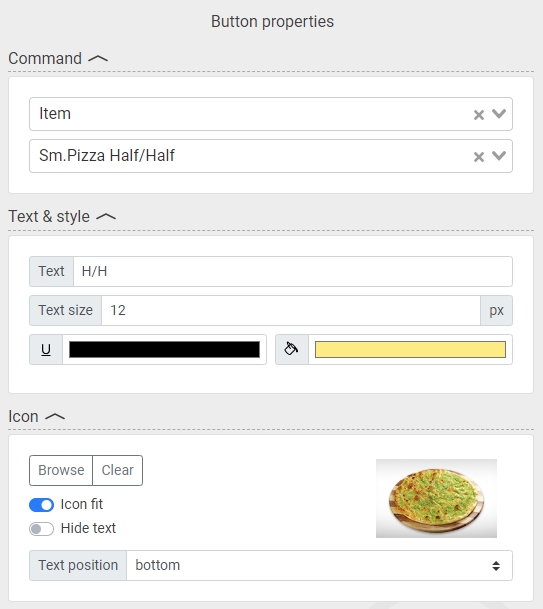Collapse the Icon section chevron
Screen dimensions: 543x609
click(55, 417)
